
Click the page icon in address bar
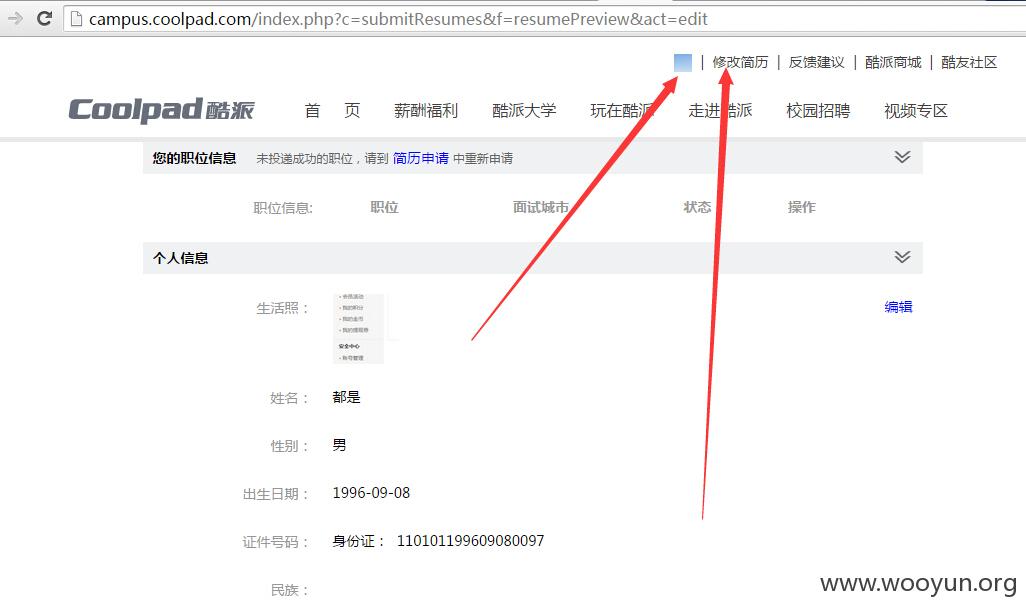(x=76, y=19)
